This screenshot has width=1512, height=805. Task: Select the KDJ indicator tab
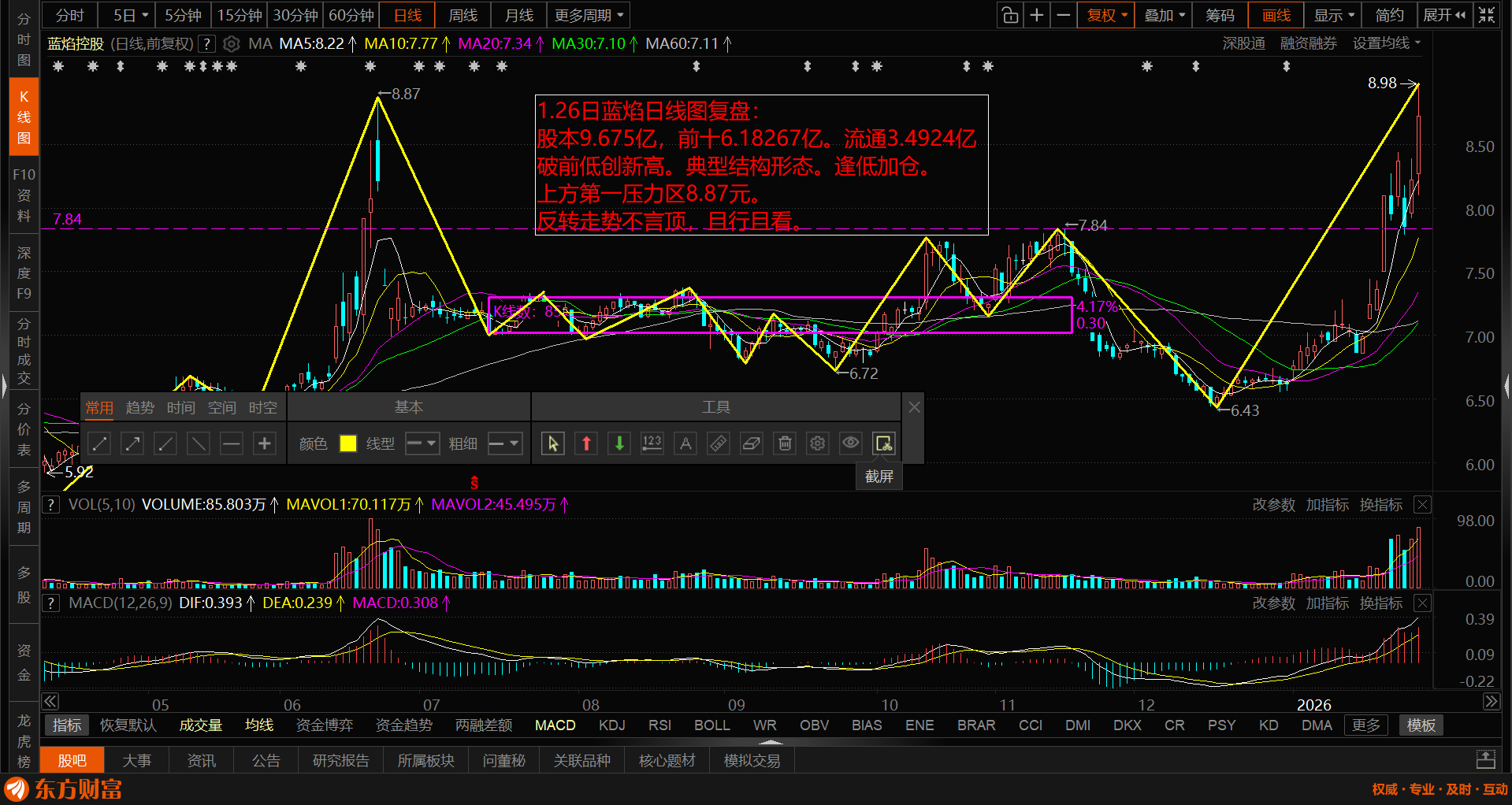pos(611,725)
